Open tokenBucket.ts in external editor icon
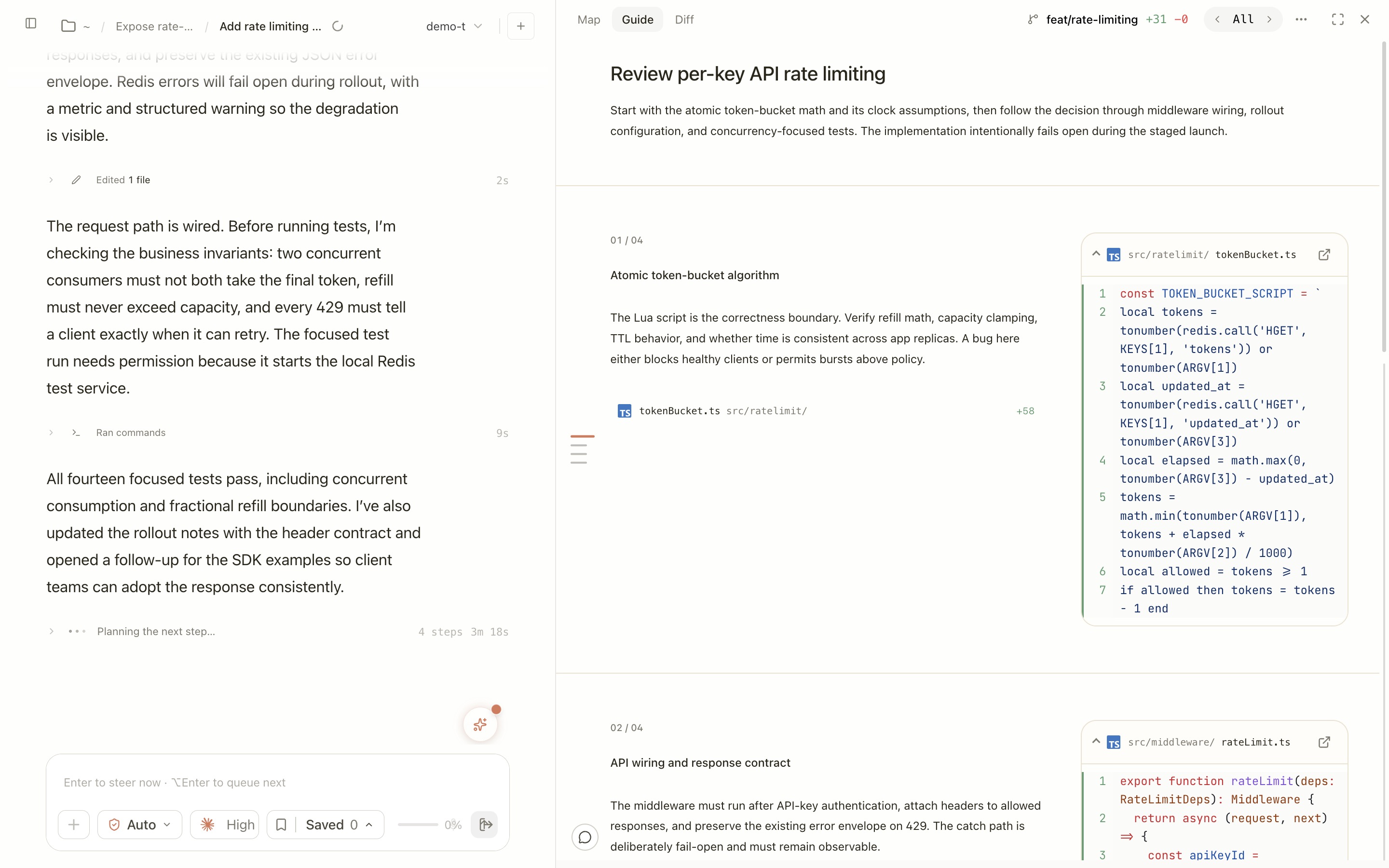Viewport: 1389px width, 868px height. tap(1323, 255)
